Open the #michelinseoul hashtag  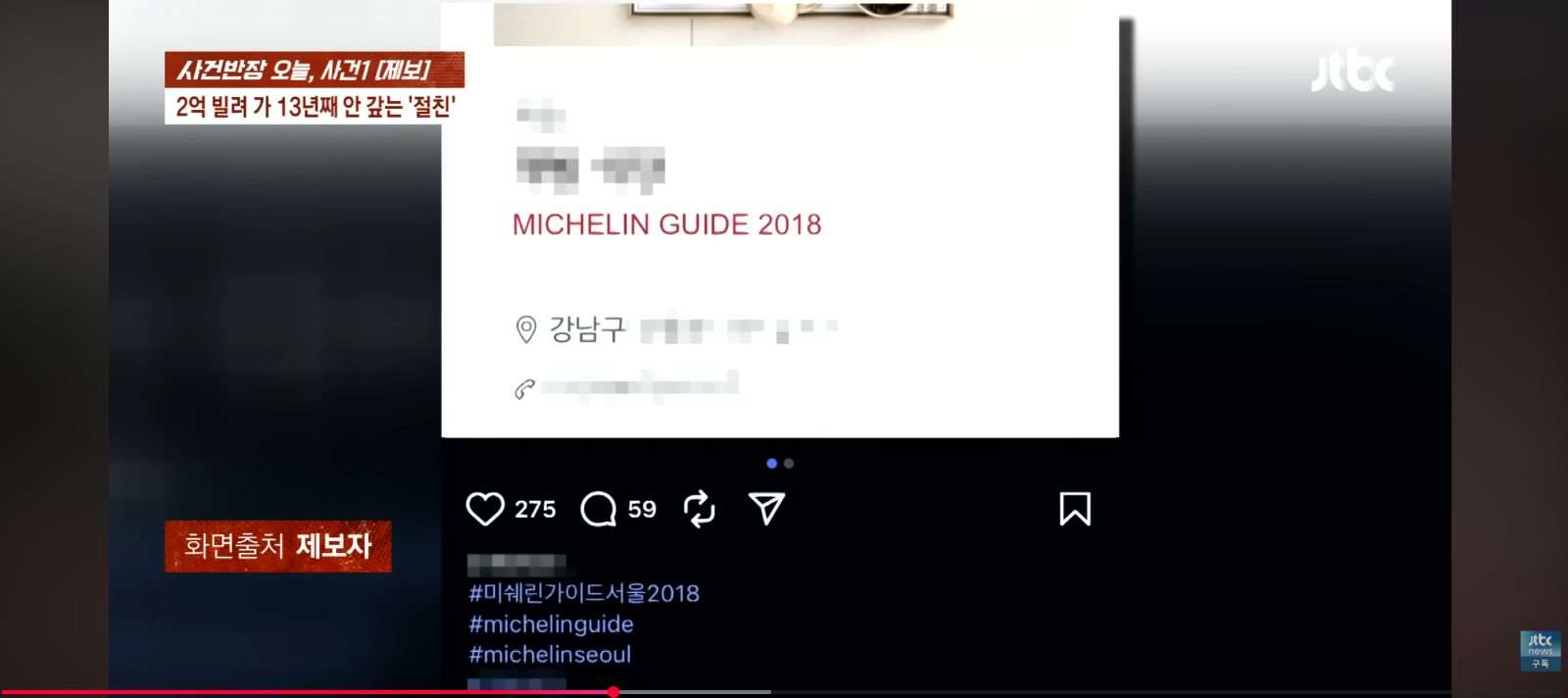[x=550, y=655]
